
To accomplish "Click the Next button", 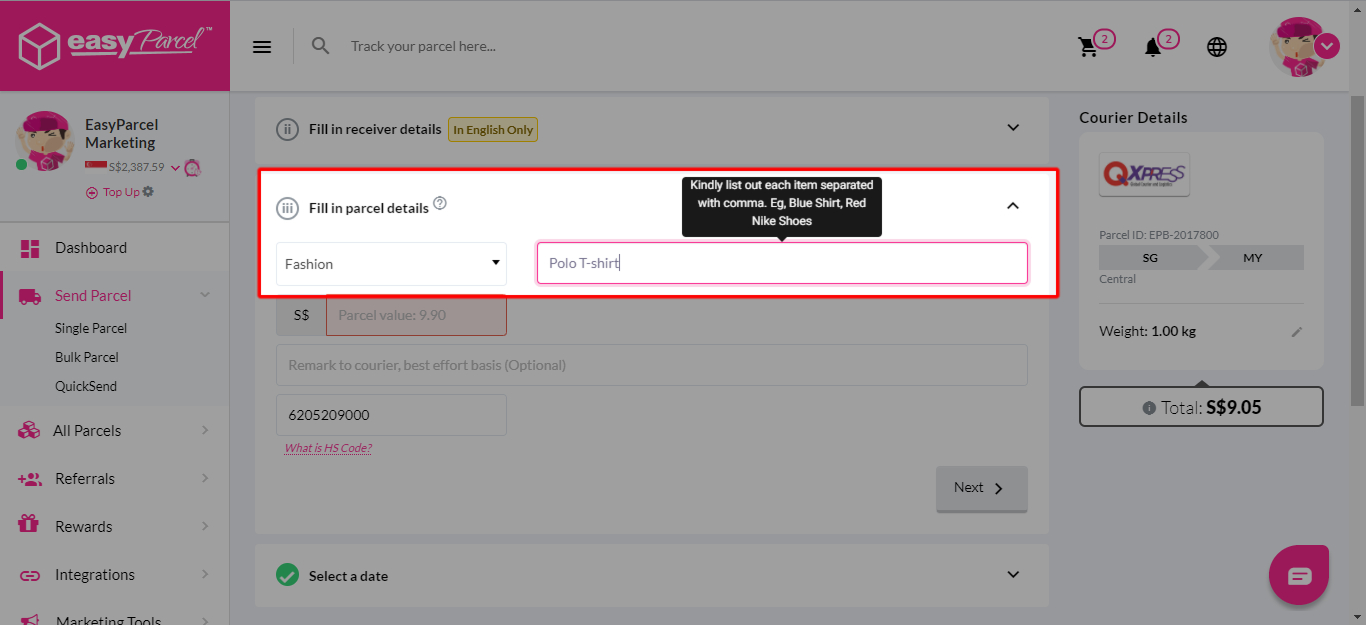I will (x=981, y=489).
